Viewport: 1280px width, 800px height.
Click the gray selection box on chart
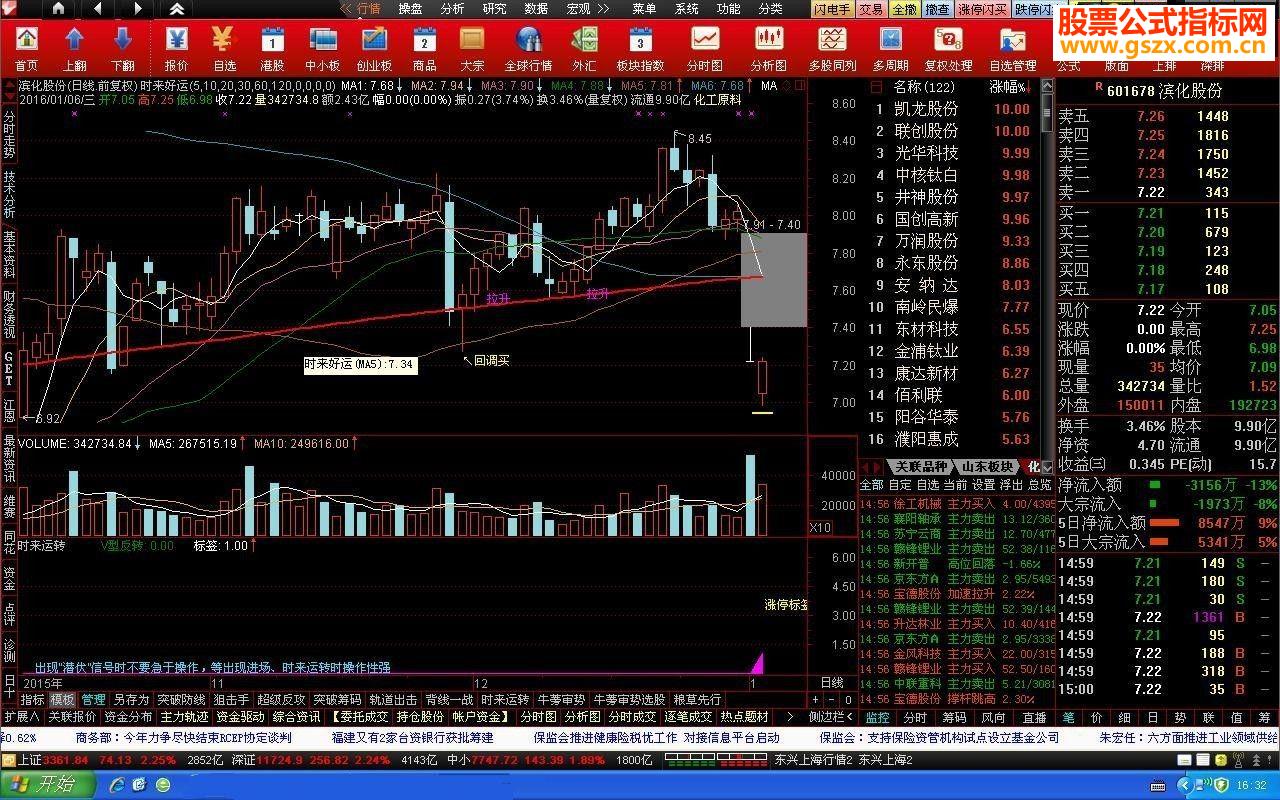(x=773, y=279)
